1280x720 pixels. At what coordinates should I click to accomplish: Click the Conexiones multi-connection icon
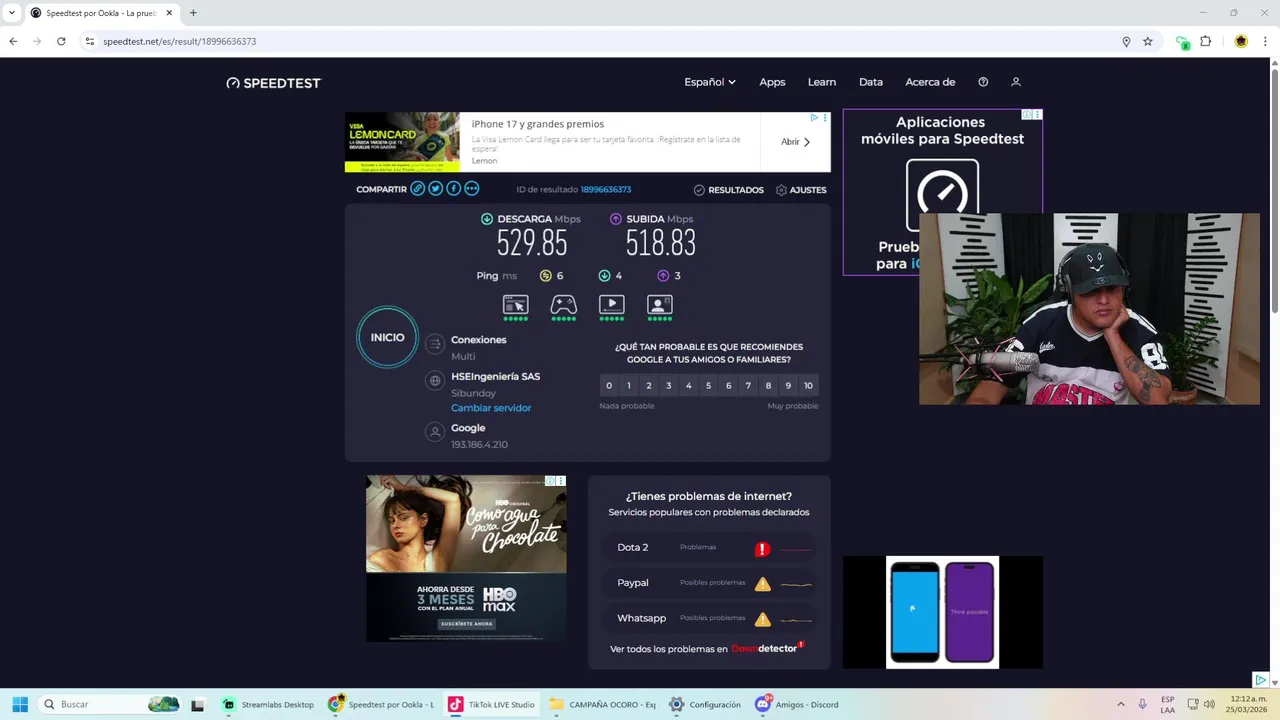click(434, 344)
